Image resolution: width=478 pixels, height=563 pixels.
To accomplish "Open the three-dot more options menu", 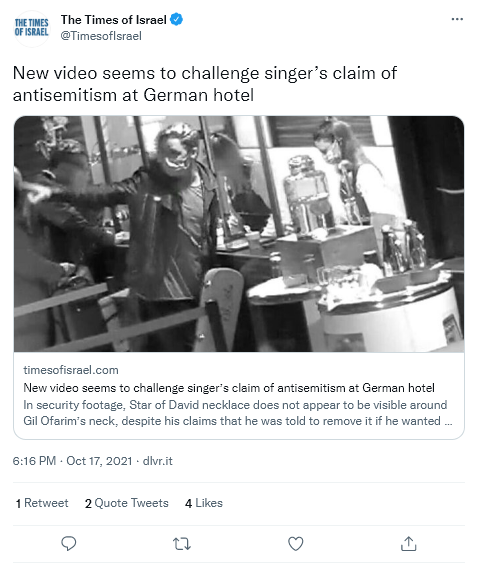I will [457, 19].
